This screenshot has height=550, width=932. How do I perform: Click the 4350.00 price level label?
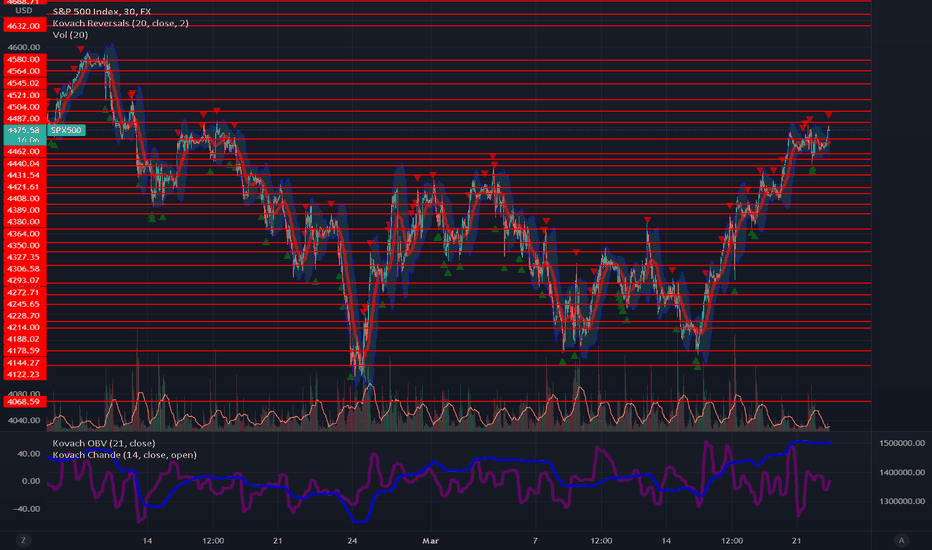point(24,245)
